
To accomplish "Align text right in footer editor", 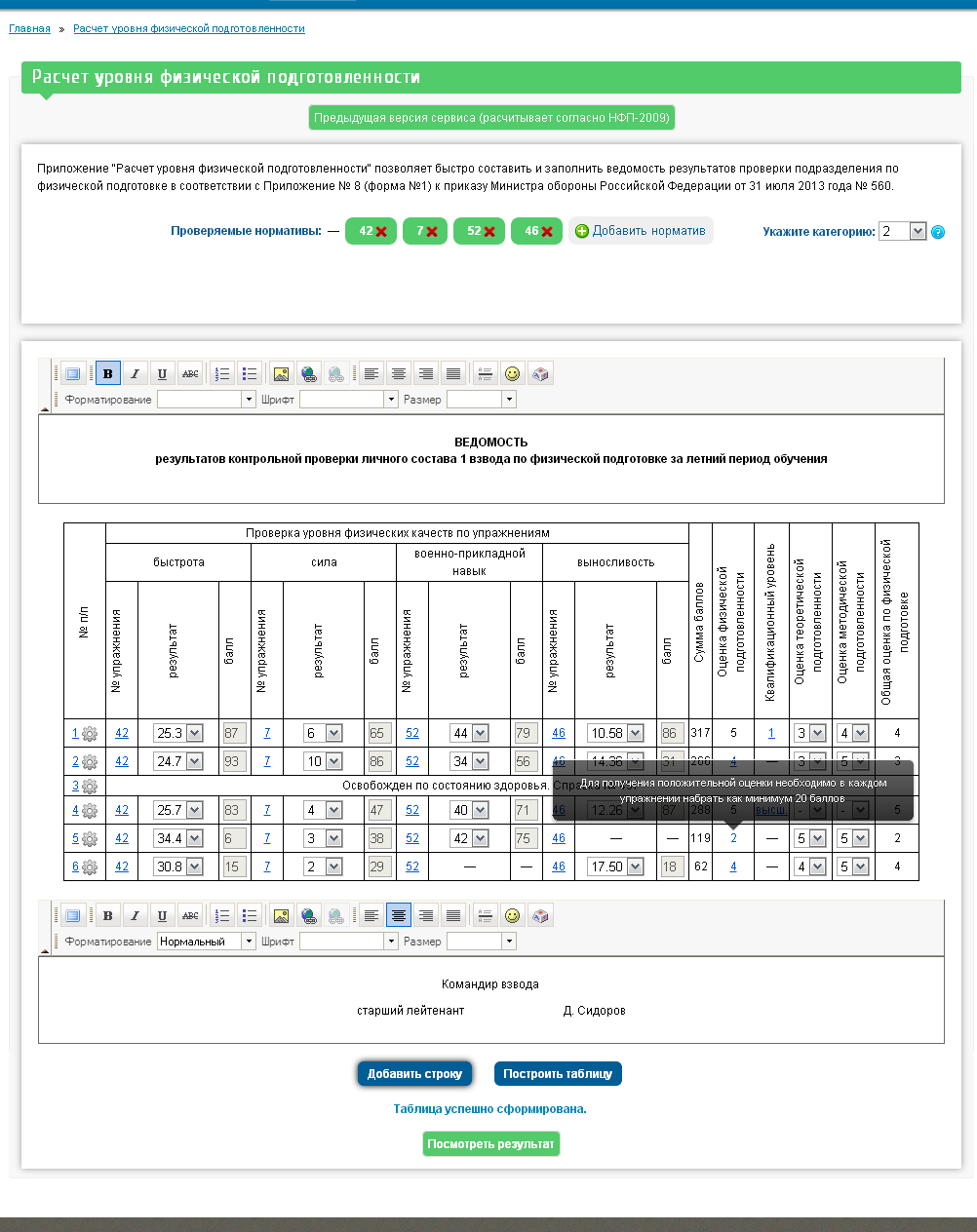I will 426,915.
